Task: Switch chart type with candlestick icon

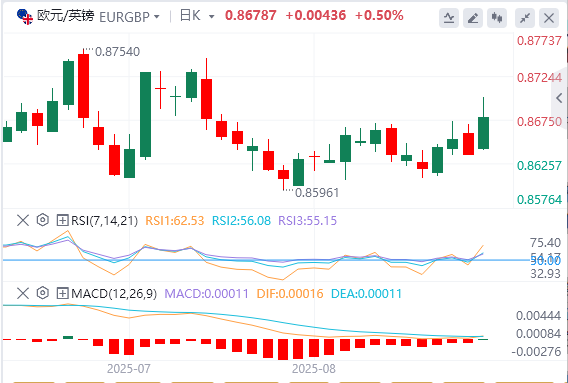Action: point(497,18)
